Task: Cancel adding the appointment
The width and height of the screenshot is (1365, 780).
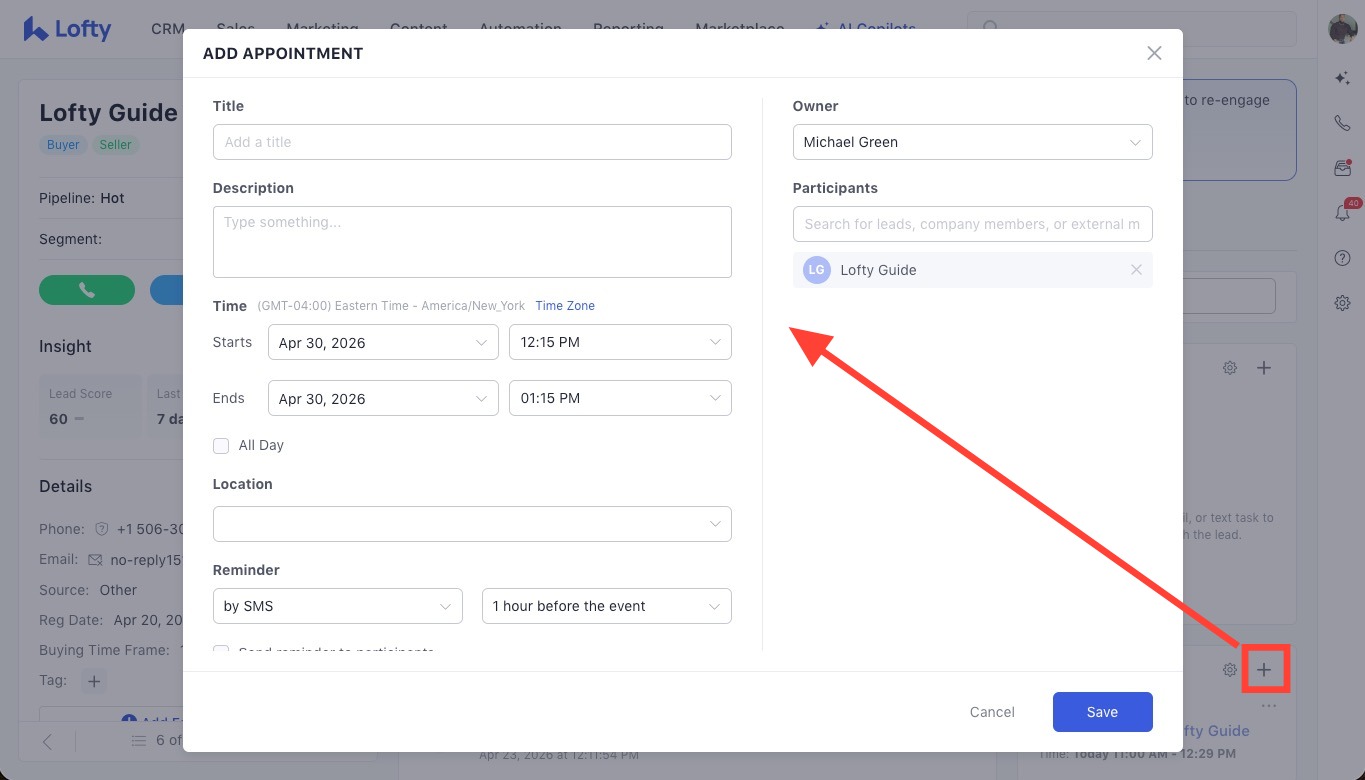Action: pyautogui.click(x=992, y=712)
